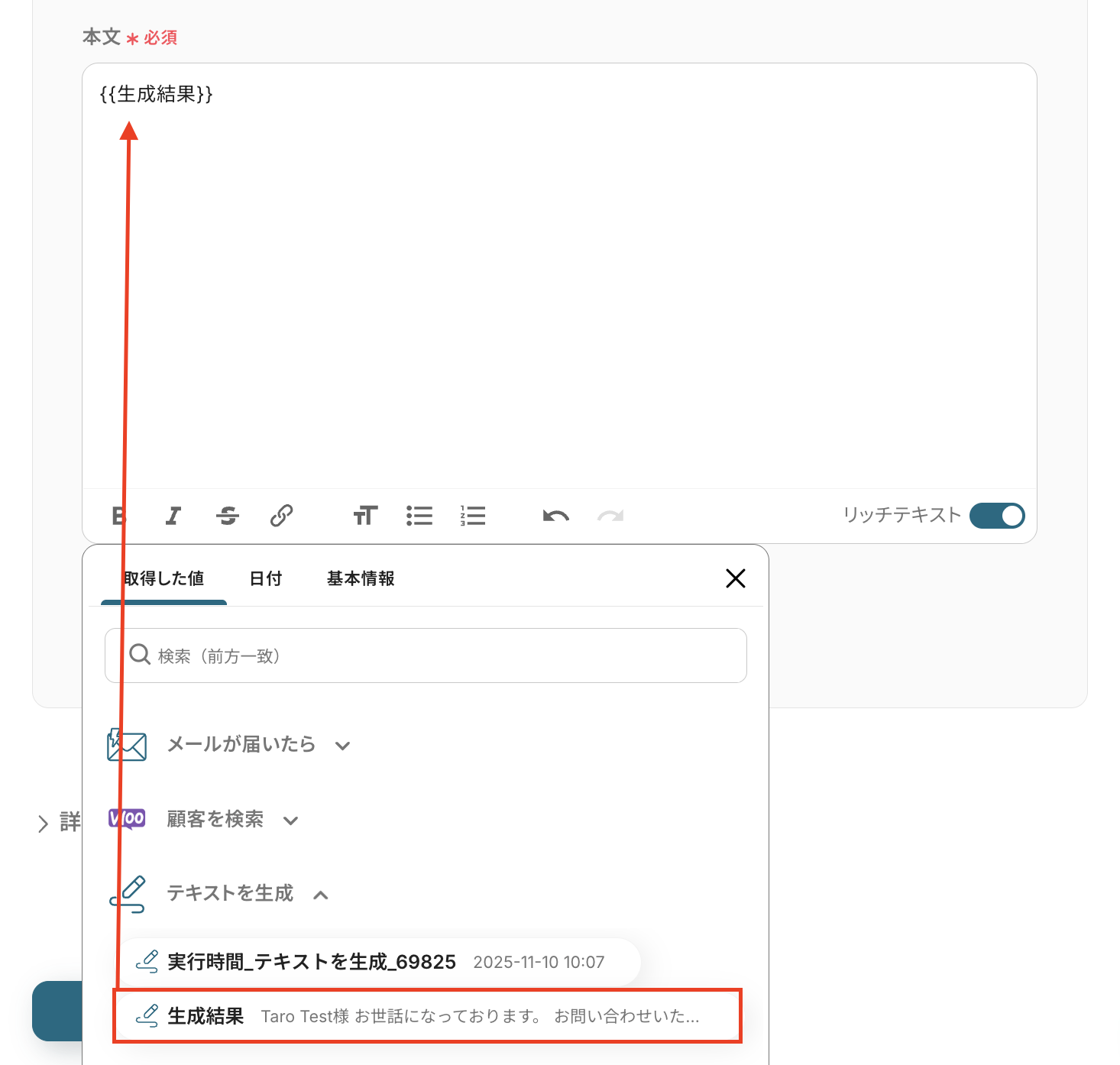Click the 検索（前方一致）search field

click(x=426, y=656)
